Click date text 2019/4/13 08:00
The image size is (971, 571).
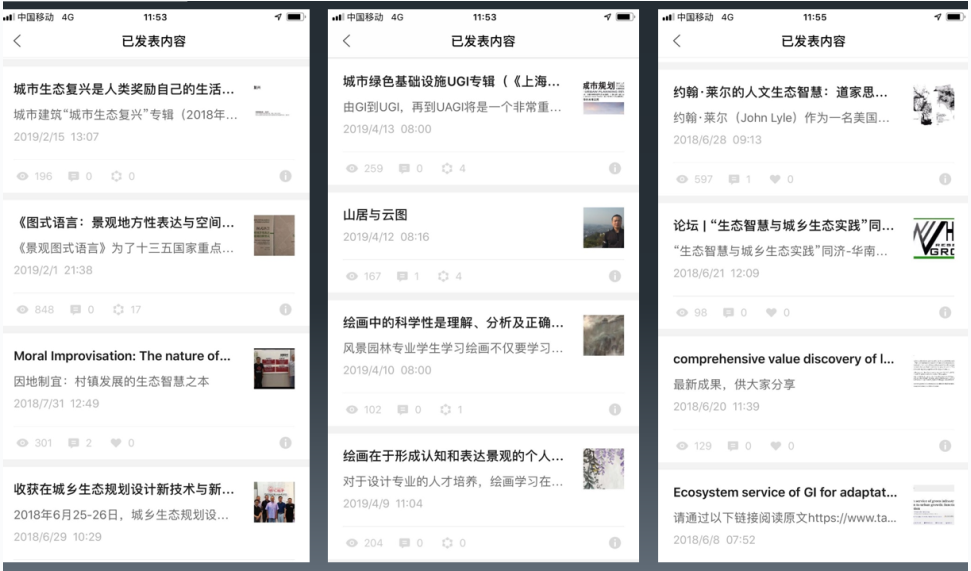[x=387, y=129]
